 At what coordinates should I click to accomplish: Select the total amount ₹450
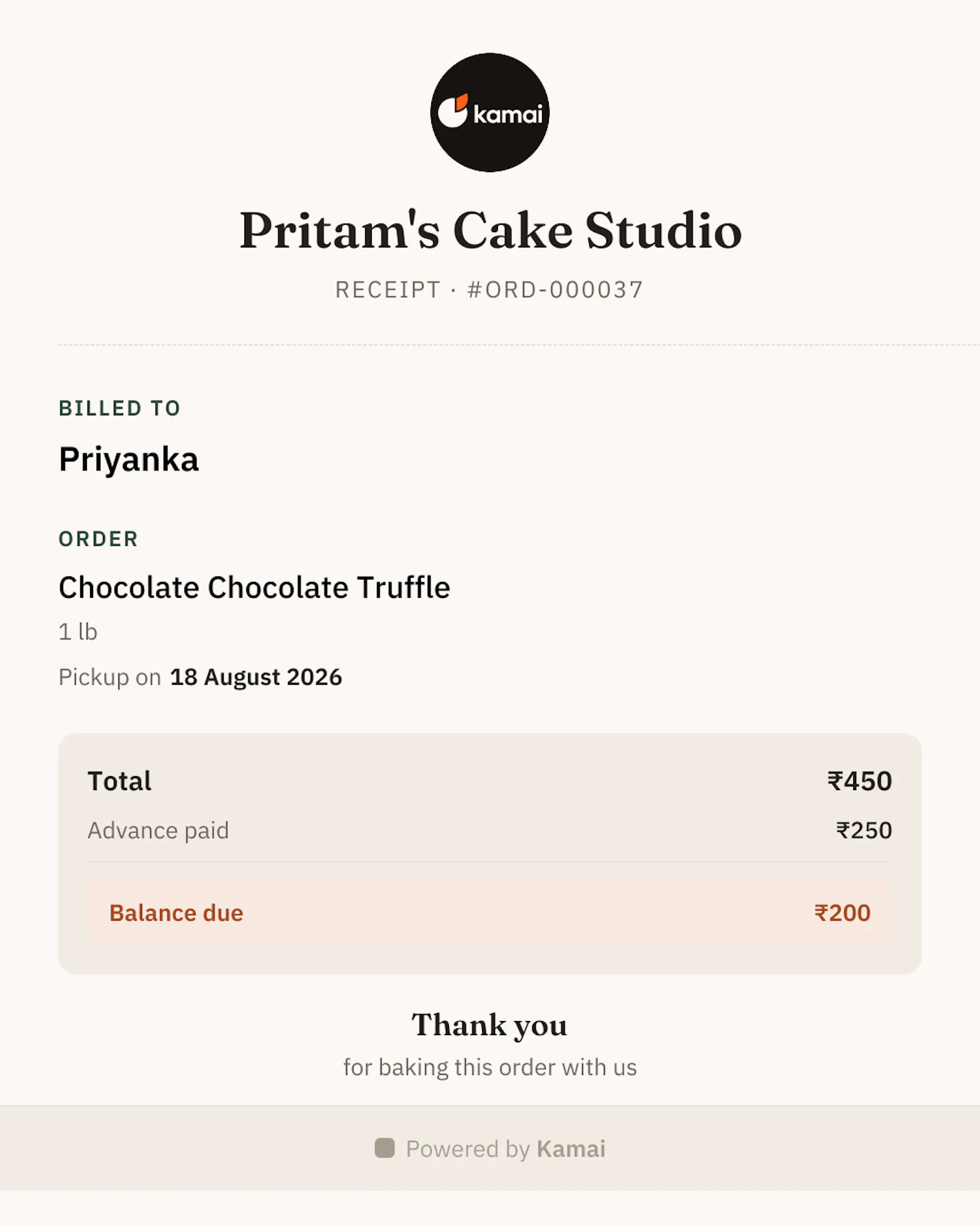pyautogui.click(x=860, y=781)
